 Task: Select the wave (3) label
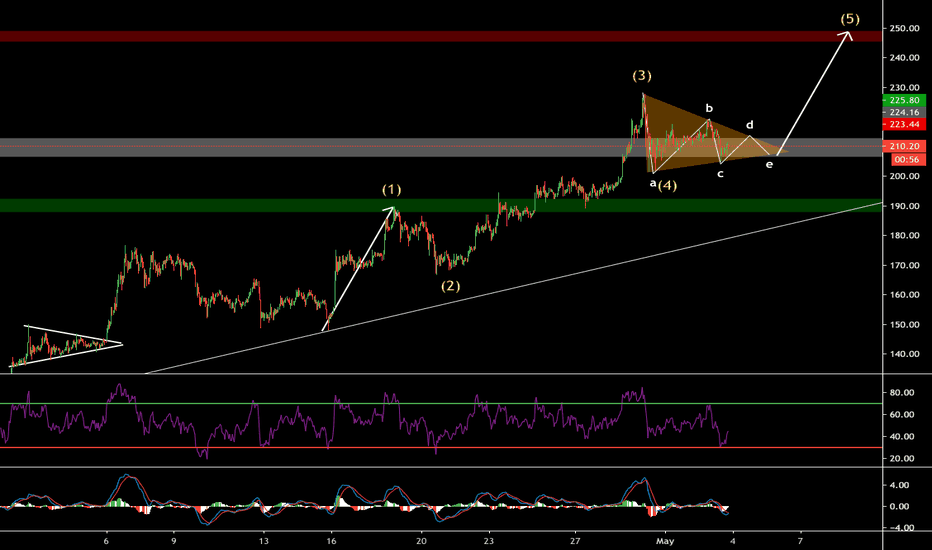[642, 76]
